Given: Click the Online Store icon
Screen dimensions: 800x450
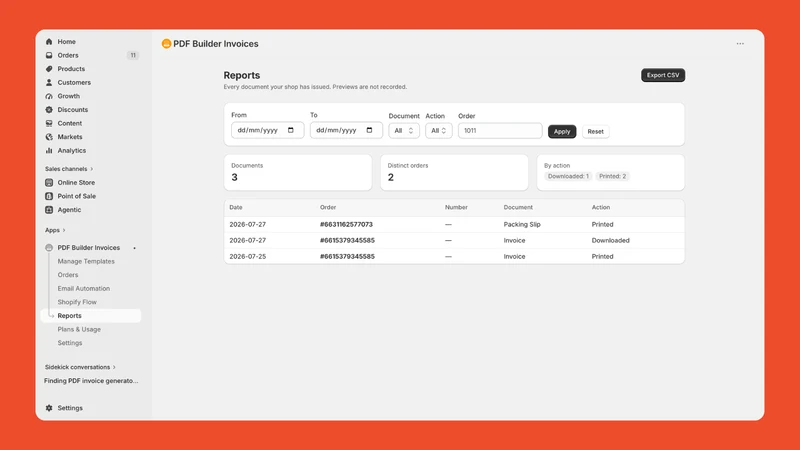Looking at the screenshot, I should (x=49, y=183).
